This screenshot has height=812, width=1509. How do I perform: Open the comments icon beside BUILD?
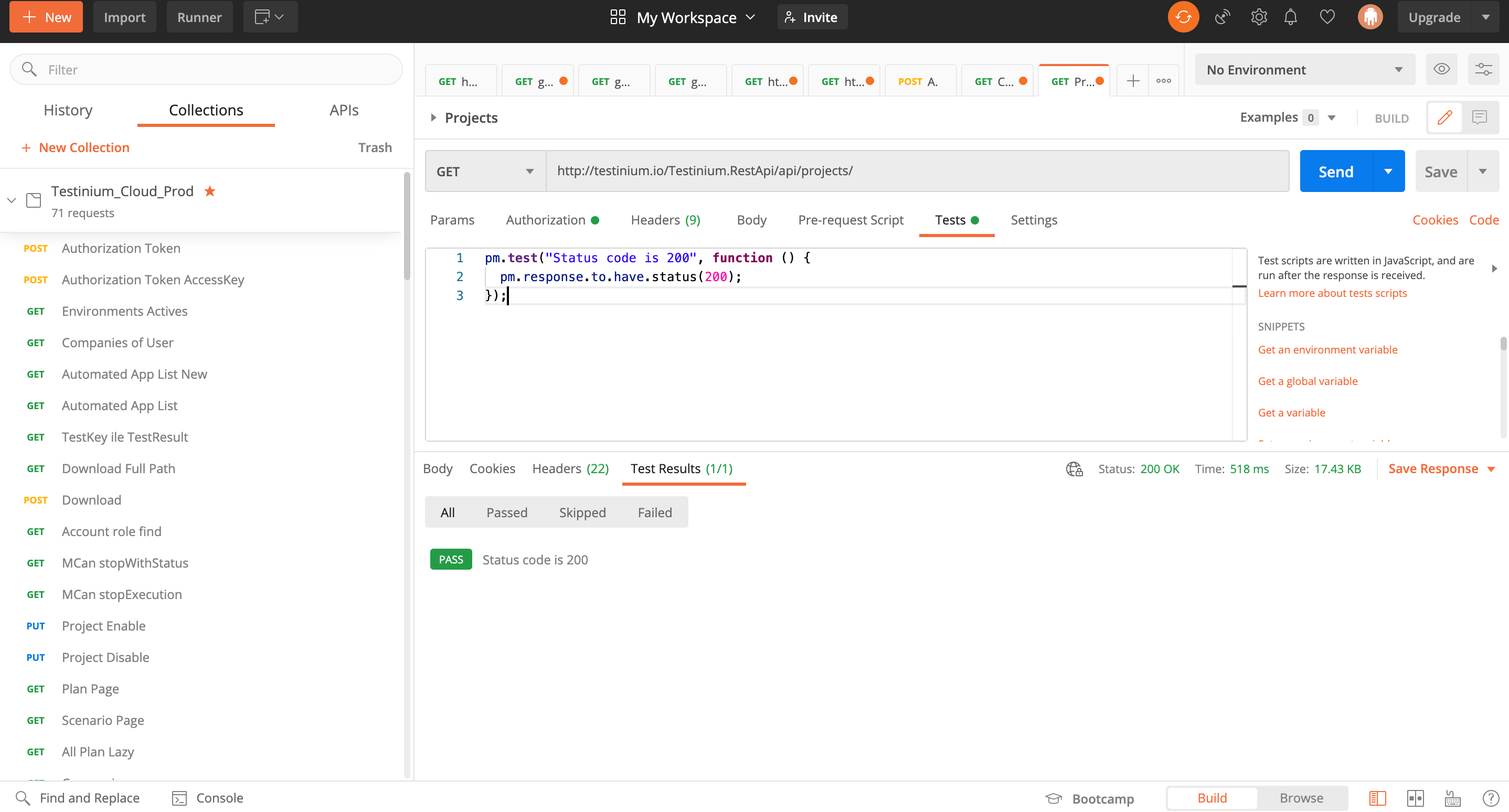[1479, 117]
